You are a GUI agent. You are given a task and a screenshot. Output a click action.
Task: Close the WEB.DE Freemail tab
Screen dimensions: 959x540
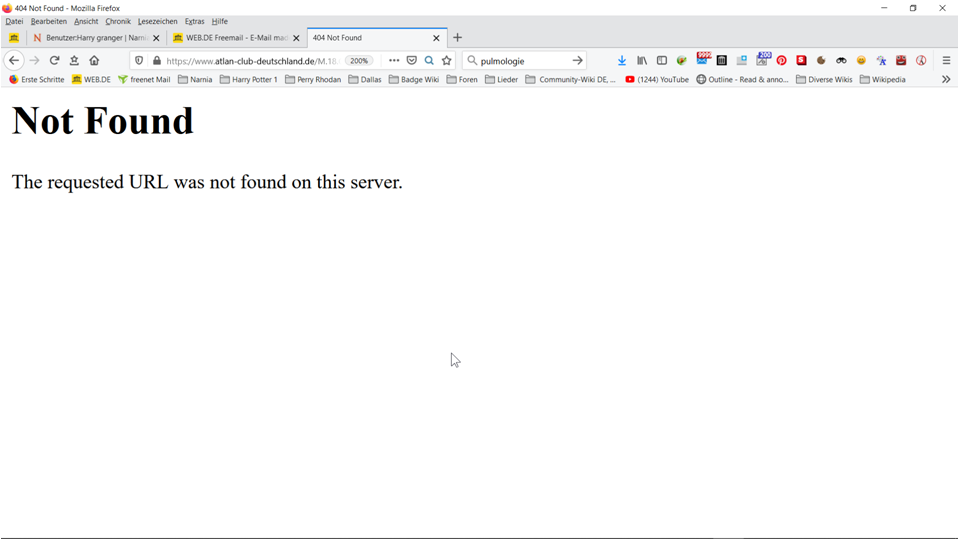point(296,38)
